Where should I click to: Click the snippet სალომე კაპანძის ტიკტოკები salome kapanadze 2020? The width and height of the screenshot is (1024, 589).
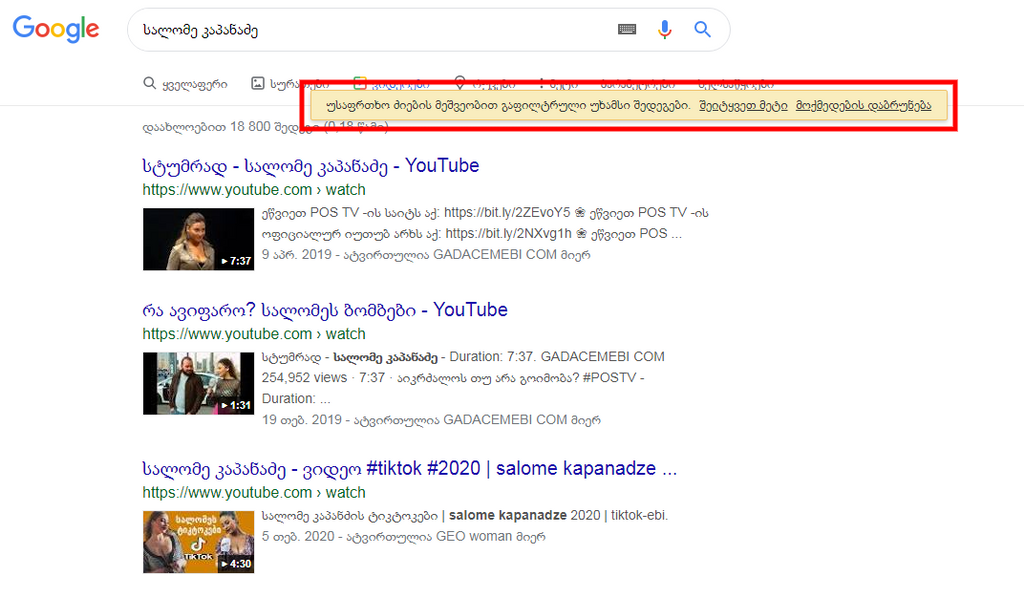coord(465,516)
